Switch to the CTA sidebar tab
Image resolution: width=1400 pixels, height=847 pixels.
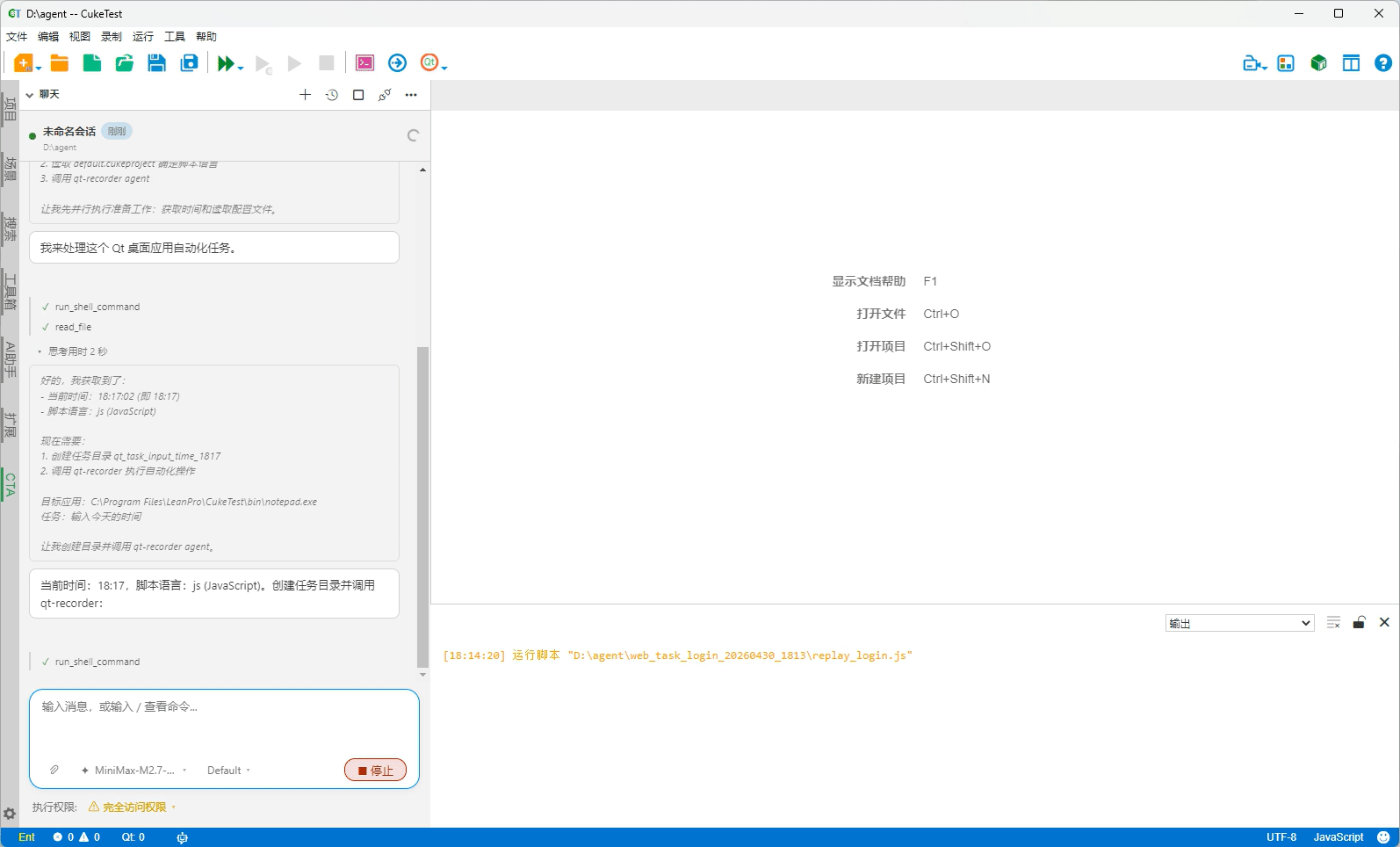click(x=10, y=484)
